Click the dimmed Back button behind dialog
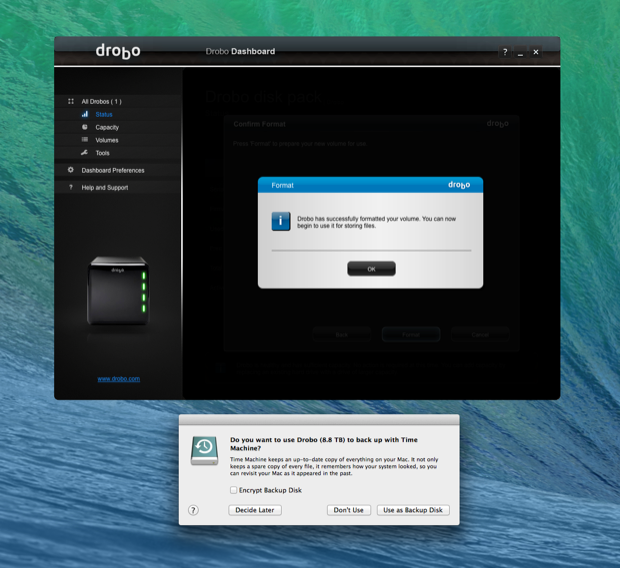The height and width of the screenshot is (568, 620). click(x=342, y=335)
